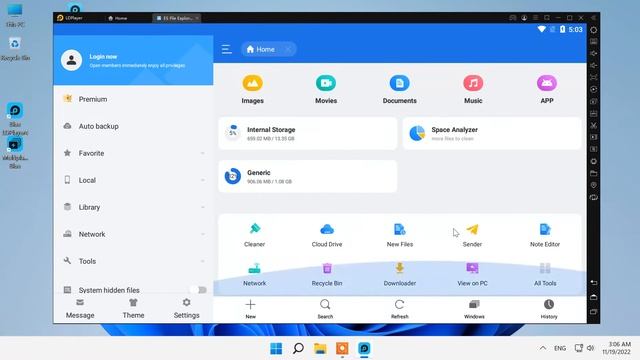The height and width of the screenshot is (360, 640).
Task: Open the Downloader tool
Action: 400,274
